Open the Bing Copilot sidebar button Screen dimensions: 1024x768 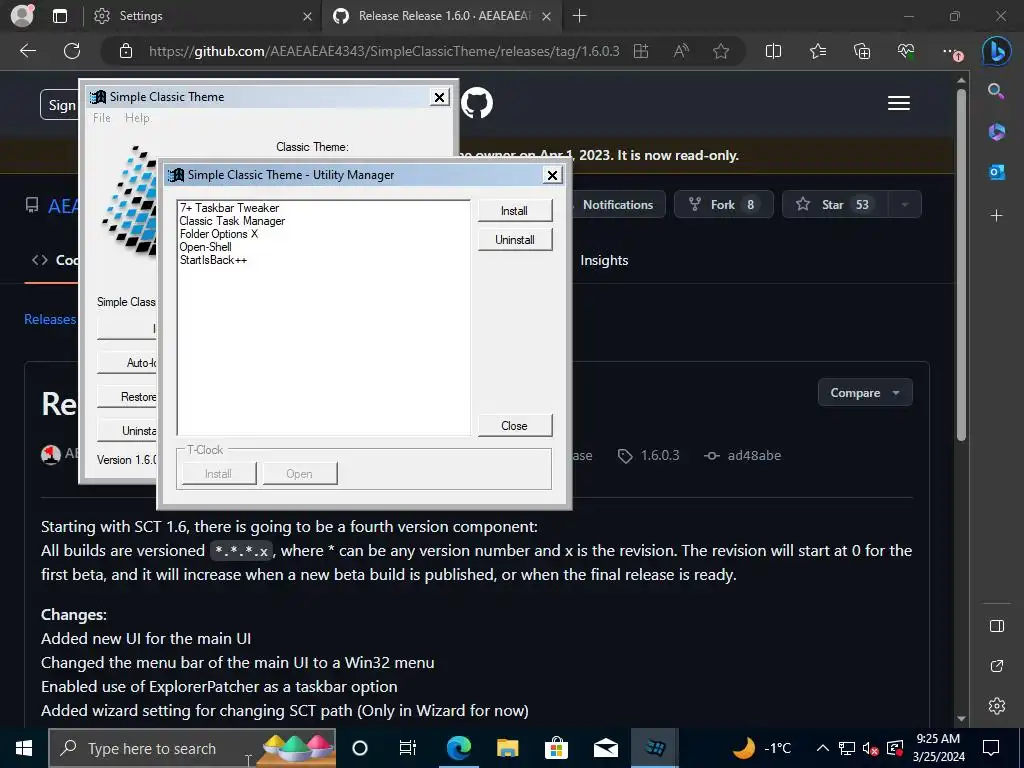pos(997,51)
